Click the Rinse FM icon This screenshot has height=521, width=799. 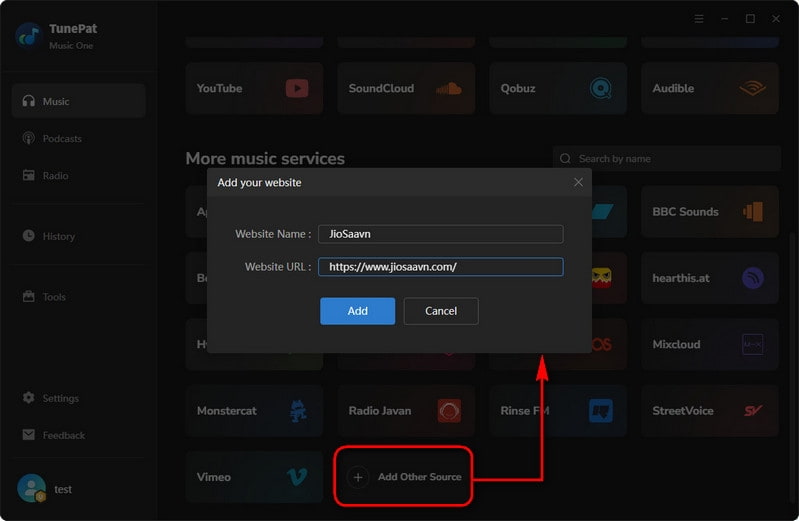[x=601, y=411]
